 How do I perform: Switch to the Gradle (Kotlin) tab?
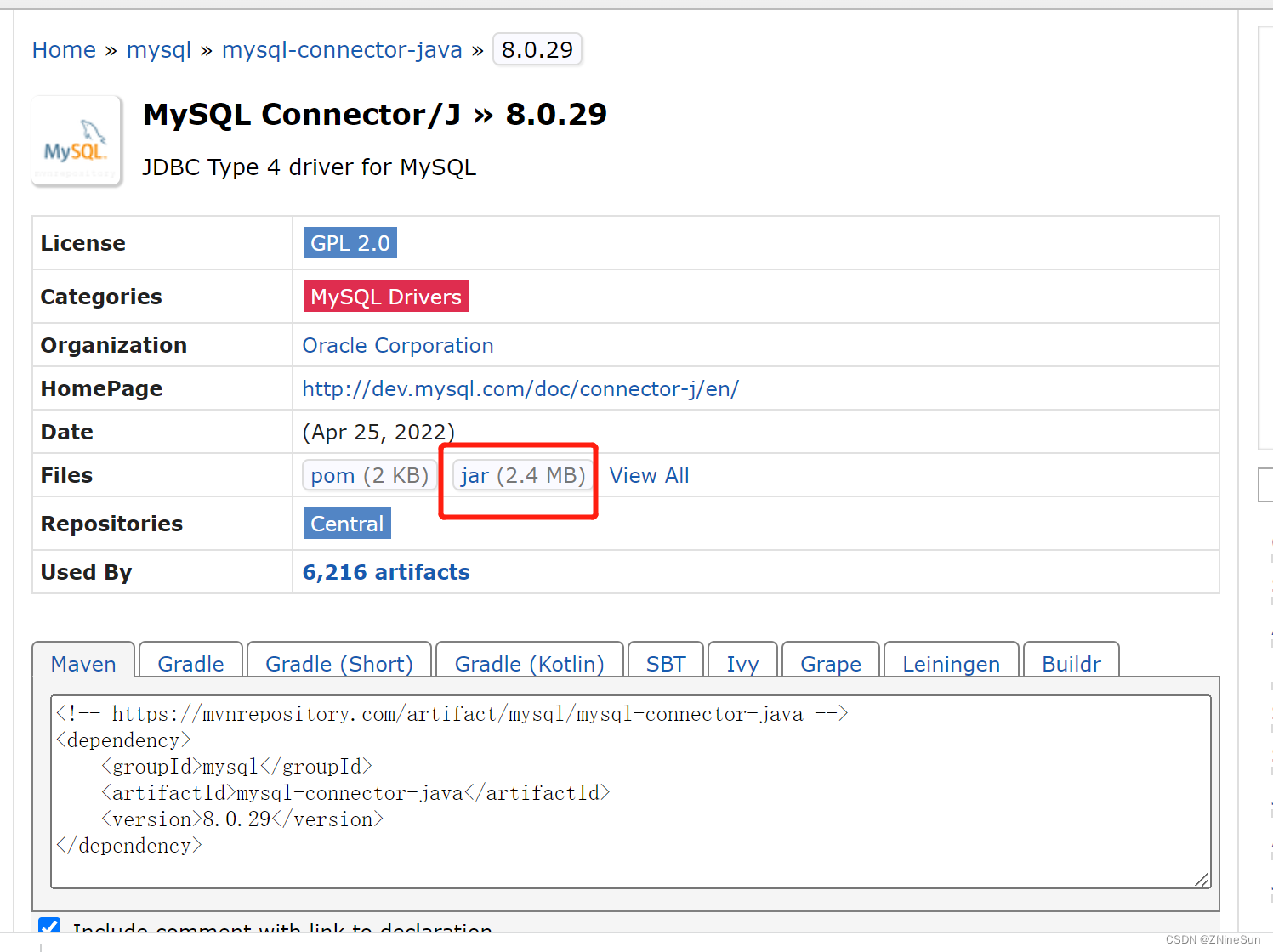530,660
